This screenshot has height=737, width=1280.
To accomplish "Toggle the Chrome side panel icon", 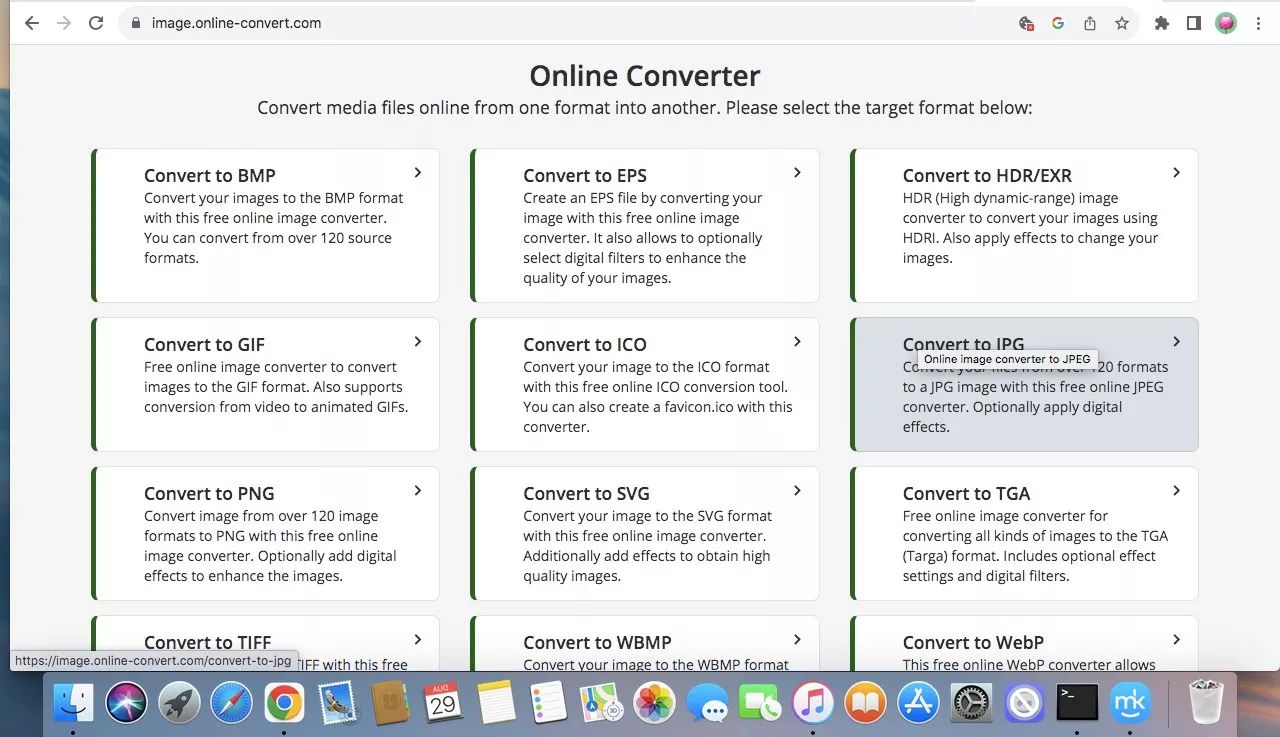I will [1193, 23].
